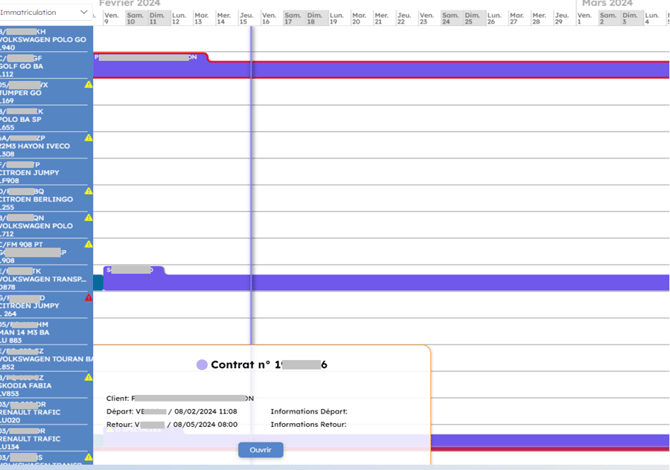
Task: Click warning icon on Hayon Iveco row
Action: coord(88,138)
